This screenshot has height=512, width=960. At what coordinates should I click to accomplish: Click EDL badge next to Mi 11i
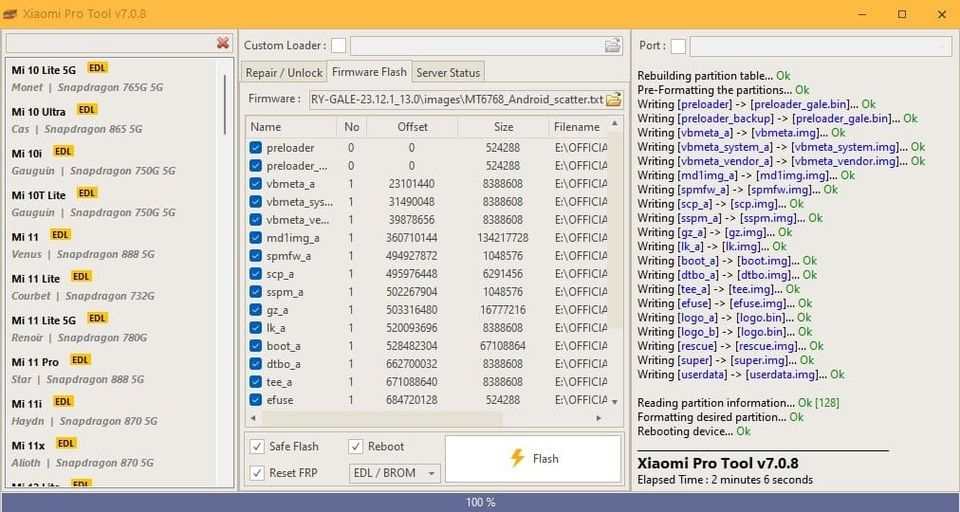click(x=63, y=401)
